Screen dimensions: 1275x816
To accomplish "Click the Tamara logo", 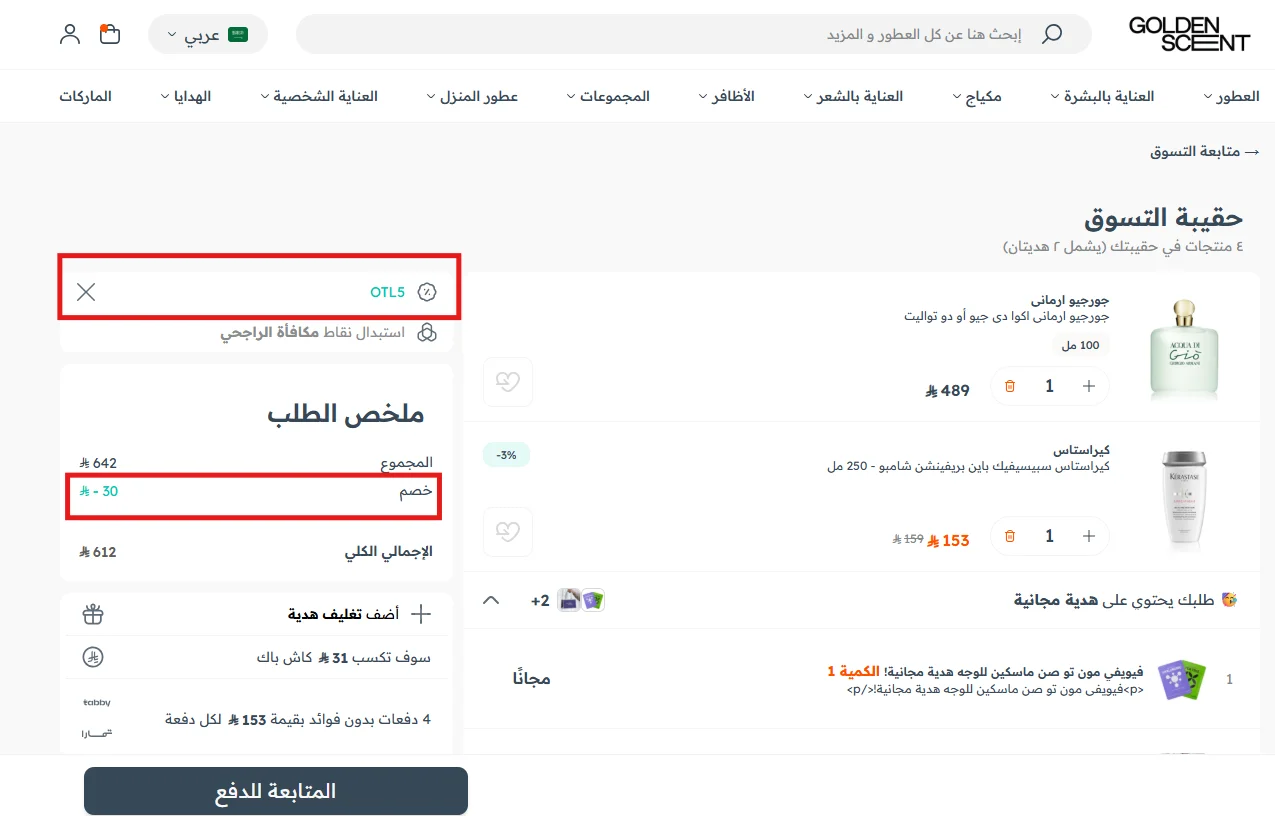I will [97, 733].
